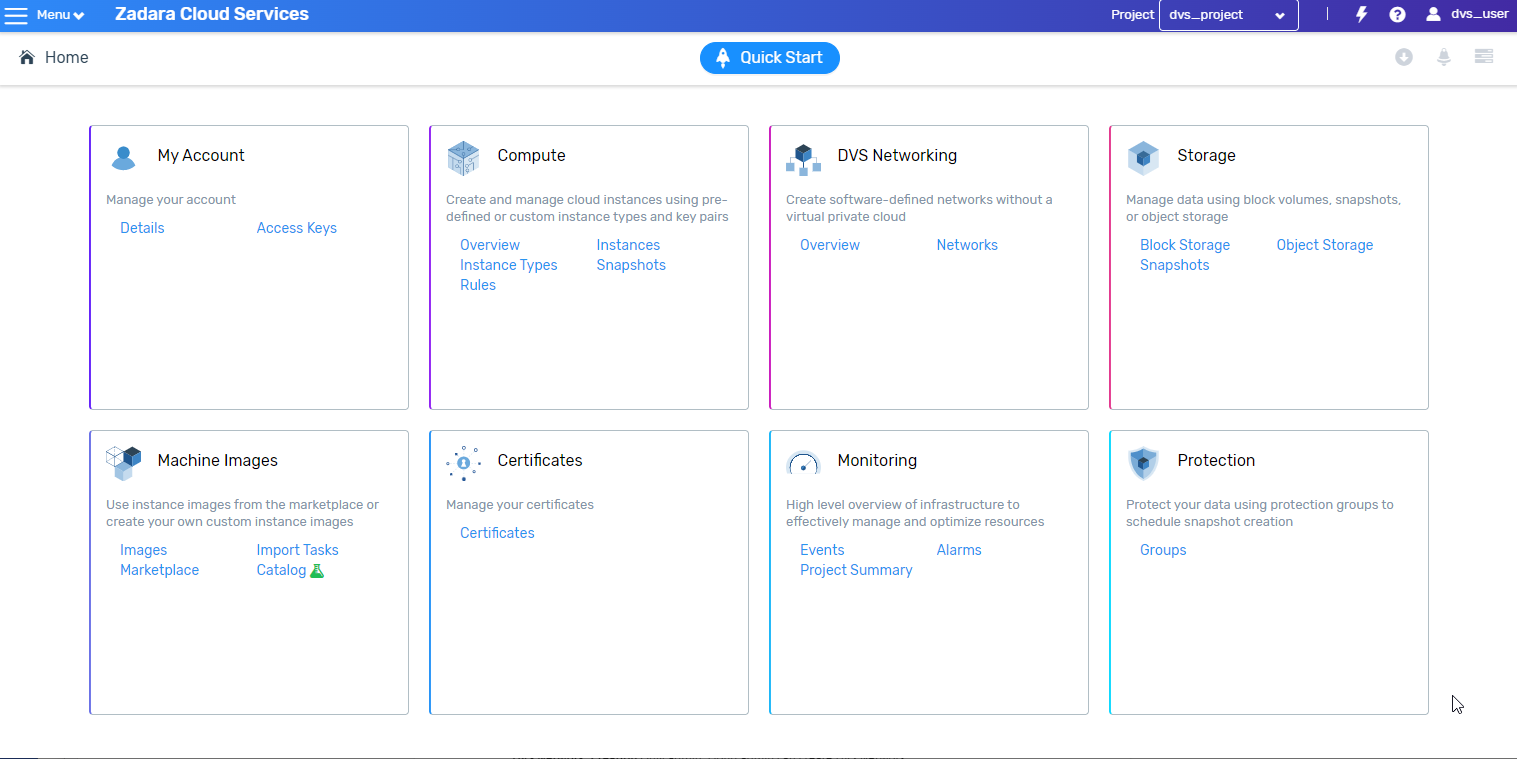This screenshot has width=1517, height=759.
Task: Go to Compute Instances link
Action: (628, 245)
